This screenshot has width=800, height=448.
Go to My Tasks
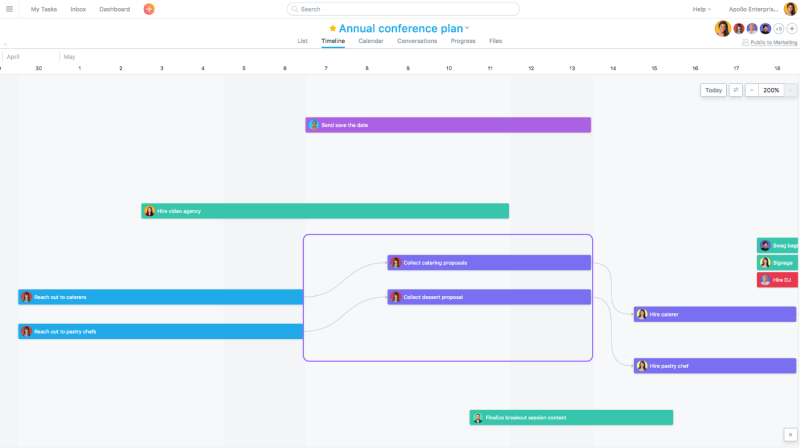point(44,9)
